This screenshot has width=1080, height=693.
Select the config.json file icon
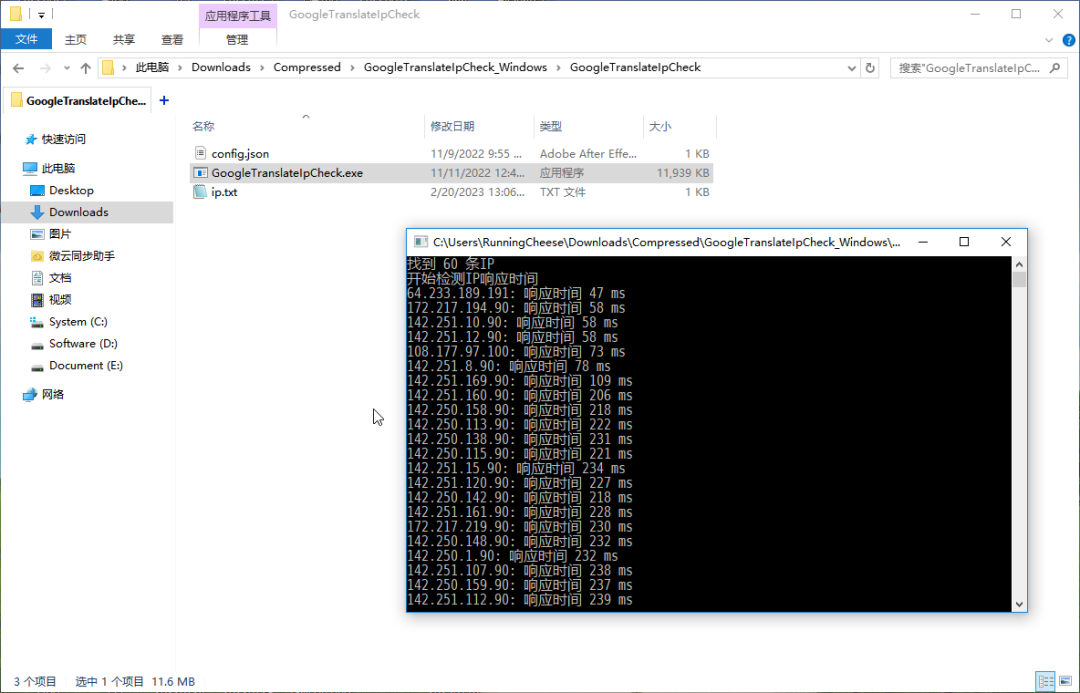(x=200, y=153)
